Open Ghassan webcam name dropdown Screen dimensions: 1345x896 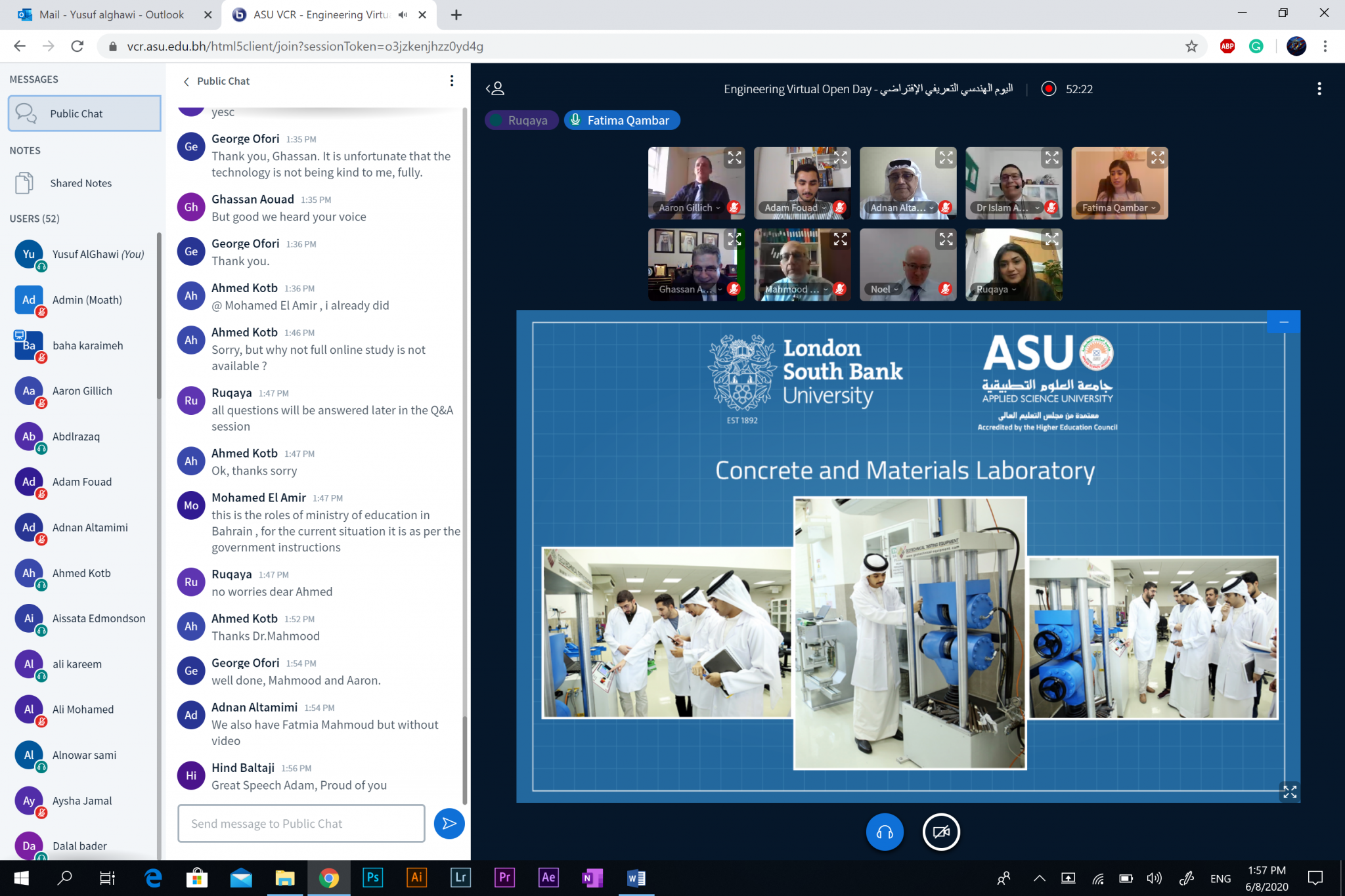(x=690, y=289)
